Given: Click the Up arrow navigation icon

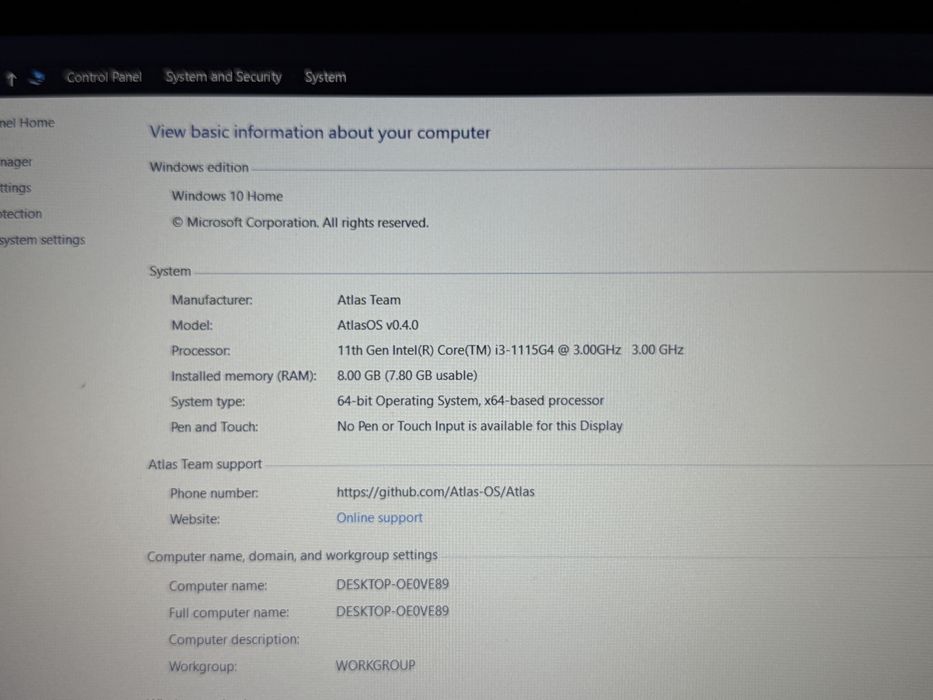Looking at the screenshot, I should pos(11,79).
